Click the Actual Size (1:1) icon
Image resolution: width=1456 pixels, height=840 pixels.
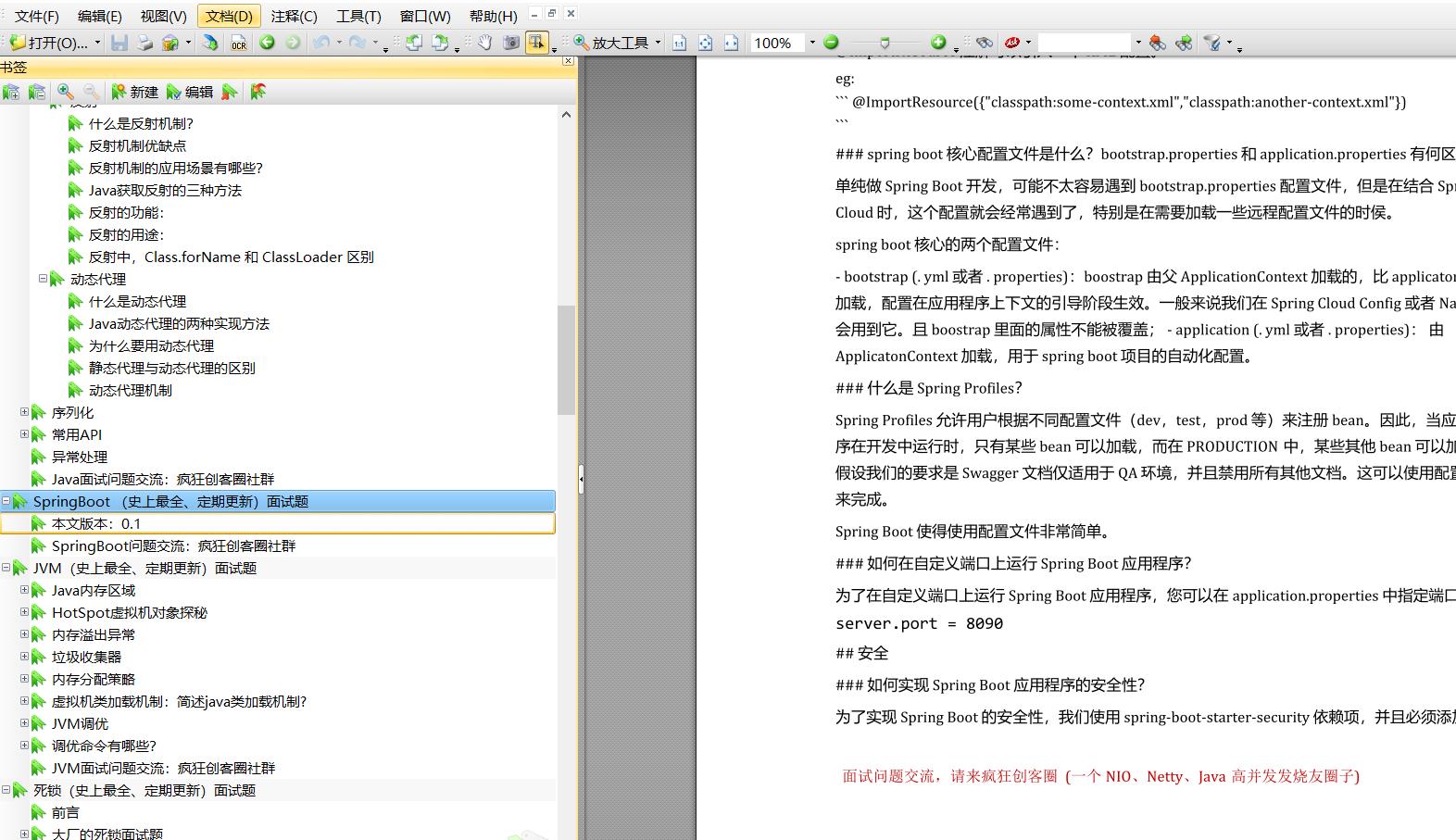pyautogui.click(x=680, y=43)
